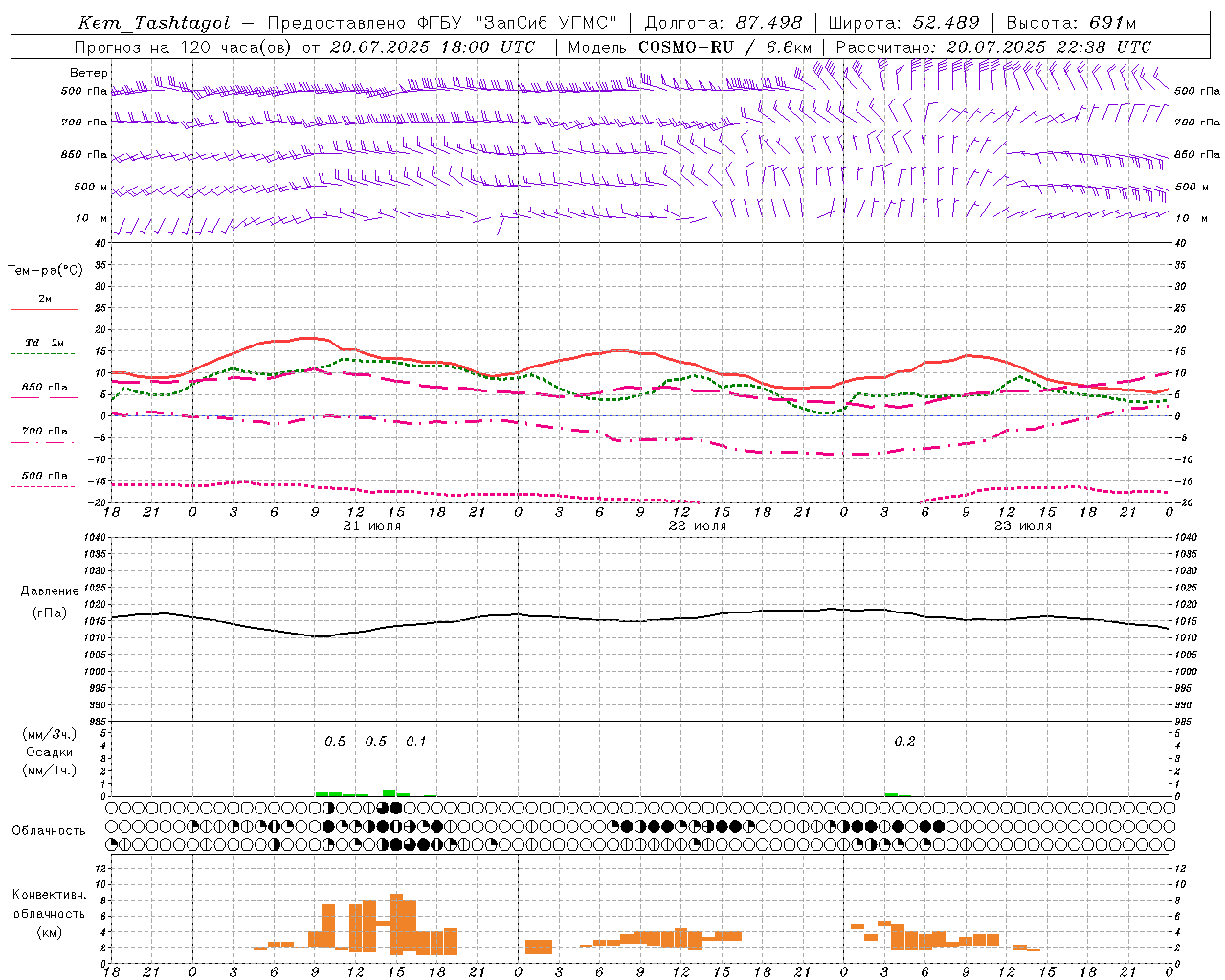Screen dimensions: 1225x980
Task: Click the '23 июля' date label
Action: [1023, 526]
